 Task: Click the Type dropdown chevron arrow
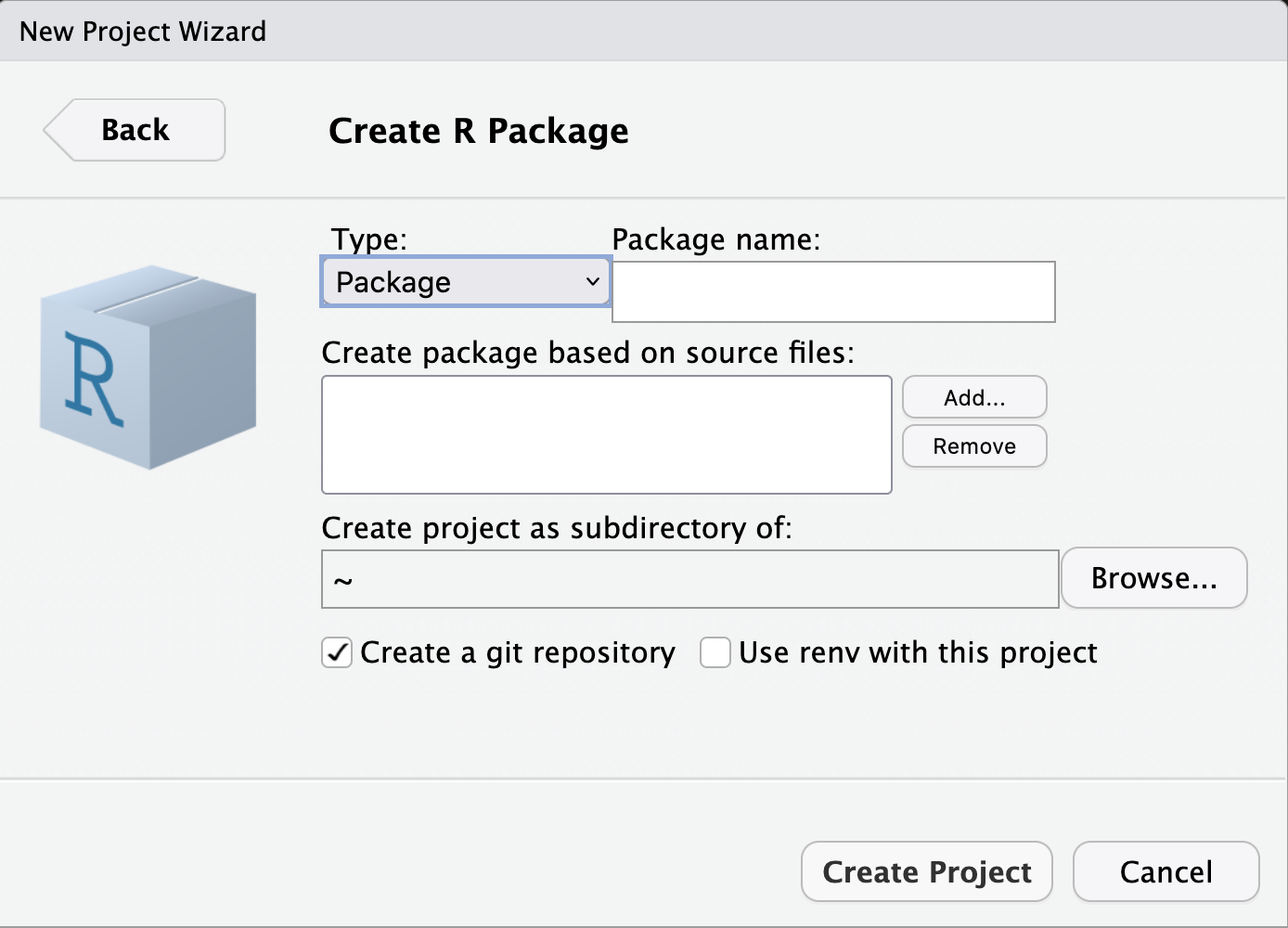(x=592, y=281)
